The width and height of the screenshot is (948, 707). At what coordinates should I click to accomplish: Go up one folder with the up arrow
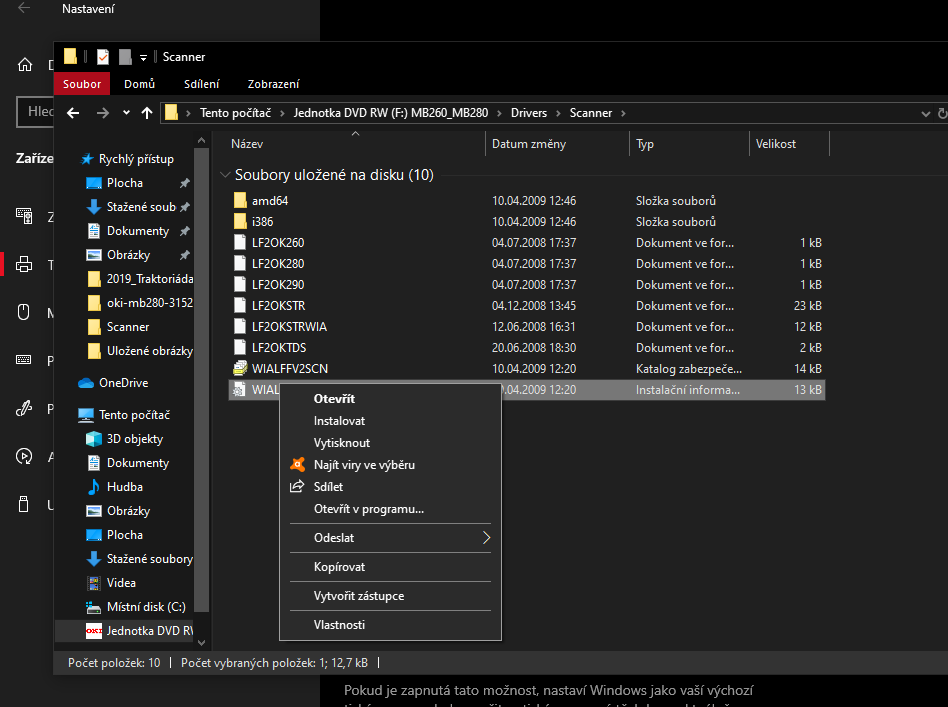click(147, 113)
